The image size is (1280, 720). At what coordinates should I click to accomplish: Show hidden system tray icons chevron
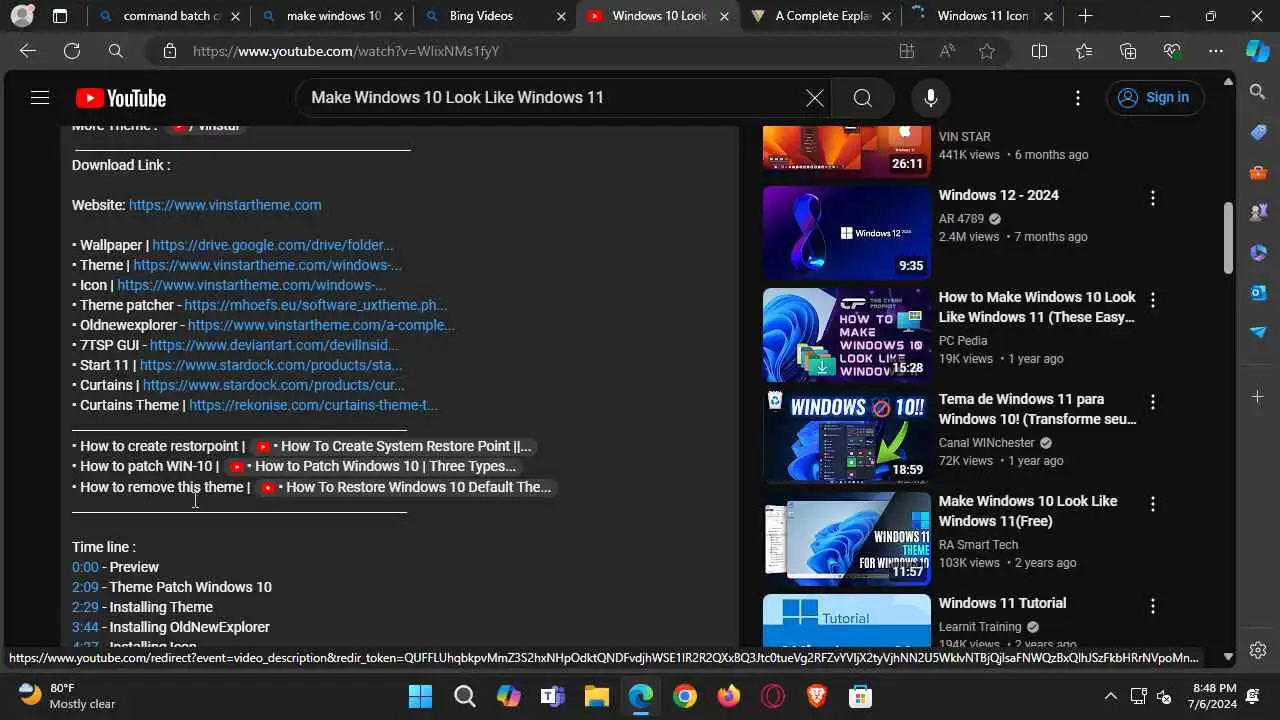click(x=1110, y=696)
